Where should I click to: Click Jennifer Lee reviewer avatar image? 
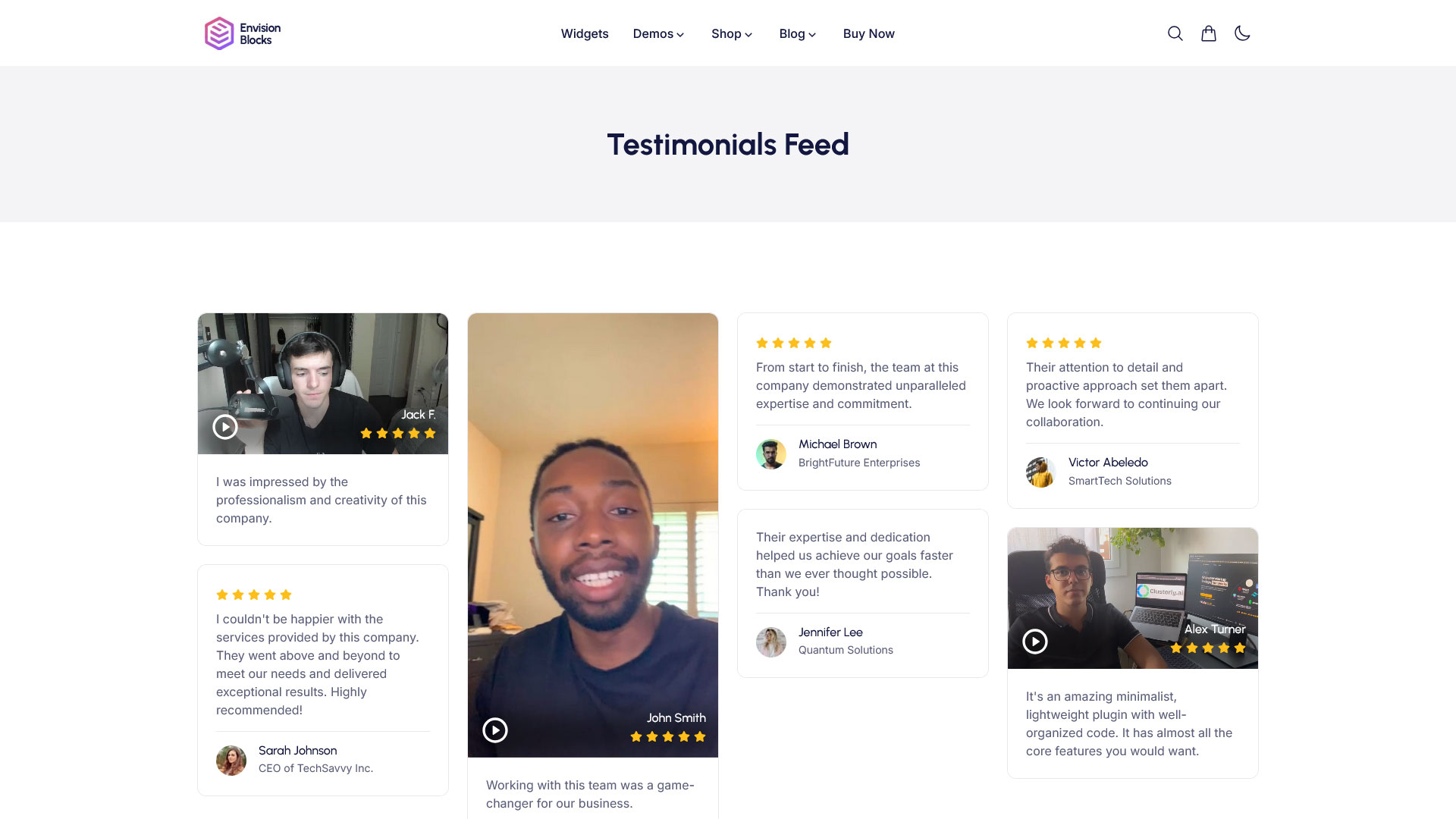tap(771, 641)
